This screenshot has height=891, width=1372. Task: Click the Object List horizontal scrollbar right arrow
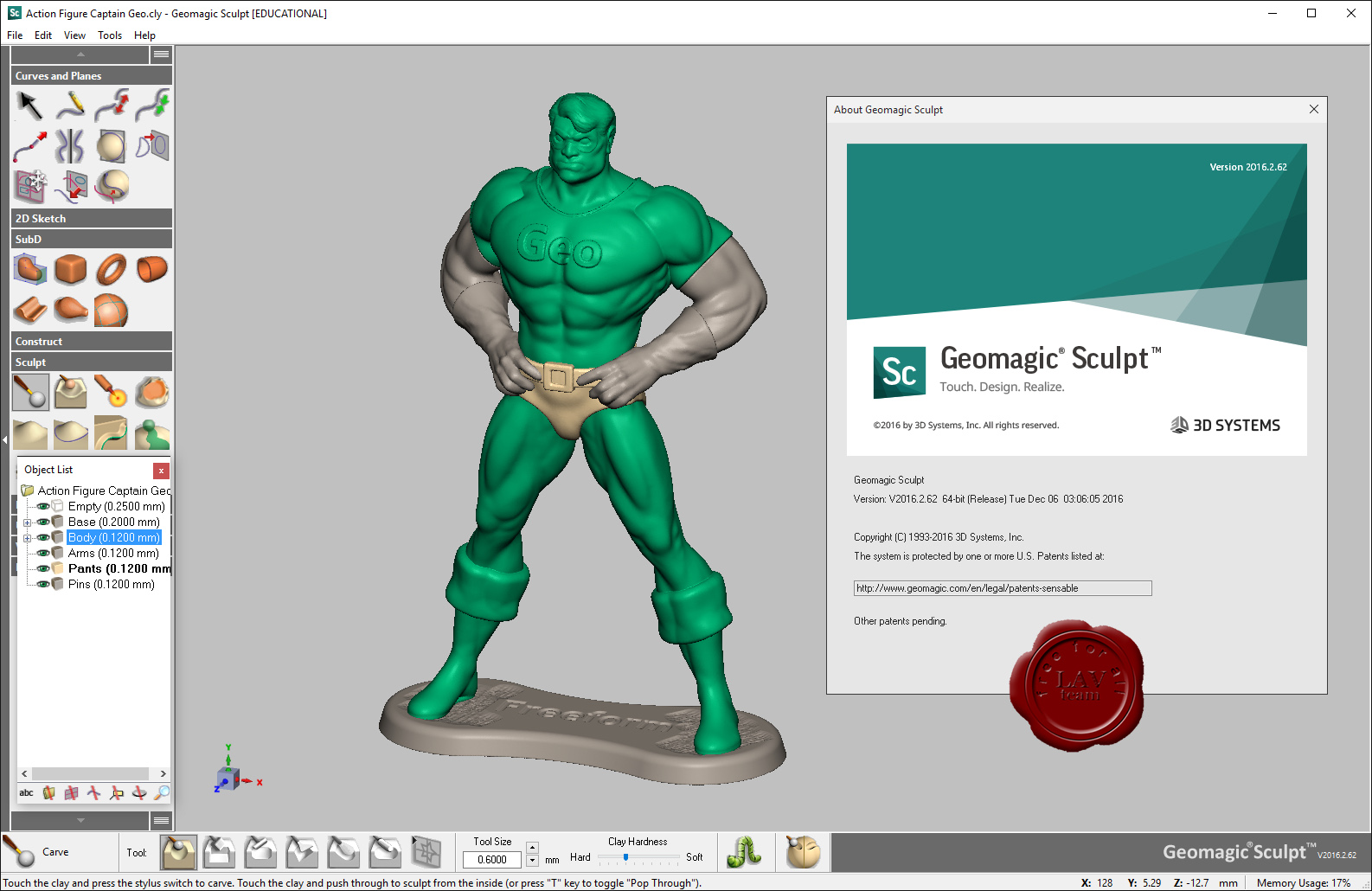[x=163, y=773]
